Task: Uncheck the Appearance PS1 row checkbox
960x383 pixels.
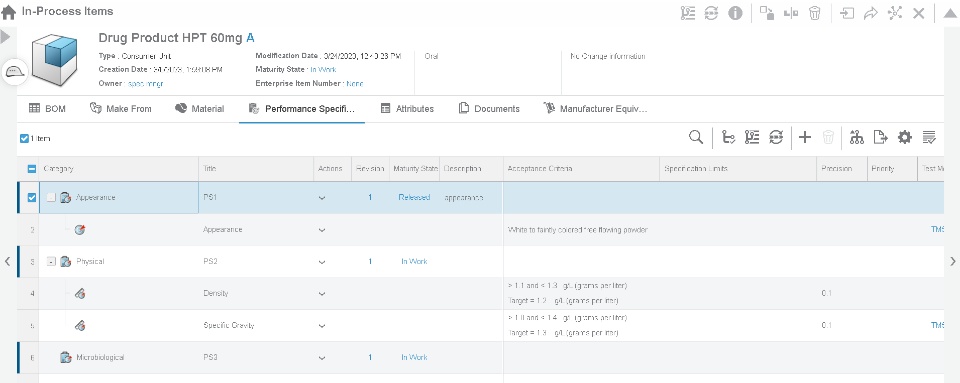Action: [x=32, y=198]
